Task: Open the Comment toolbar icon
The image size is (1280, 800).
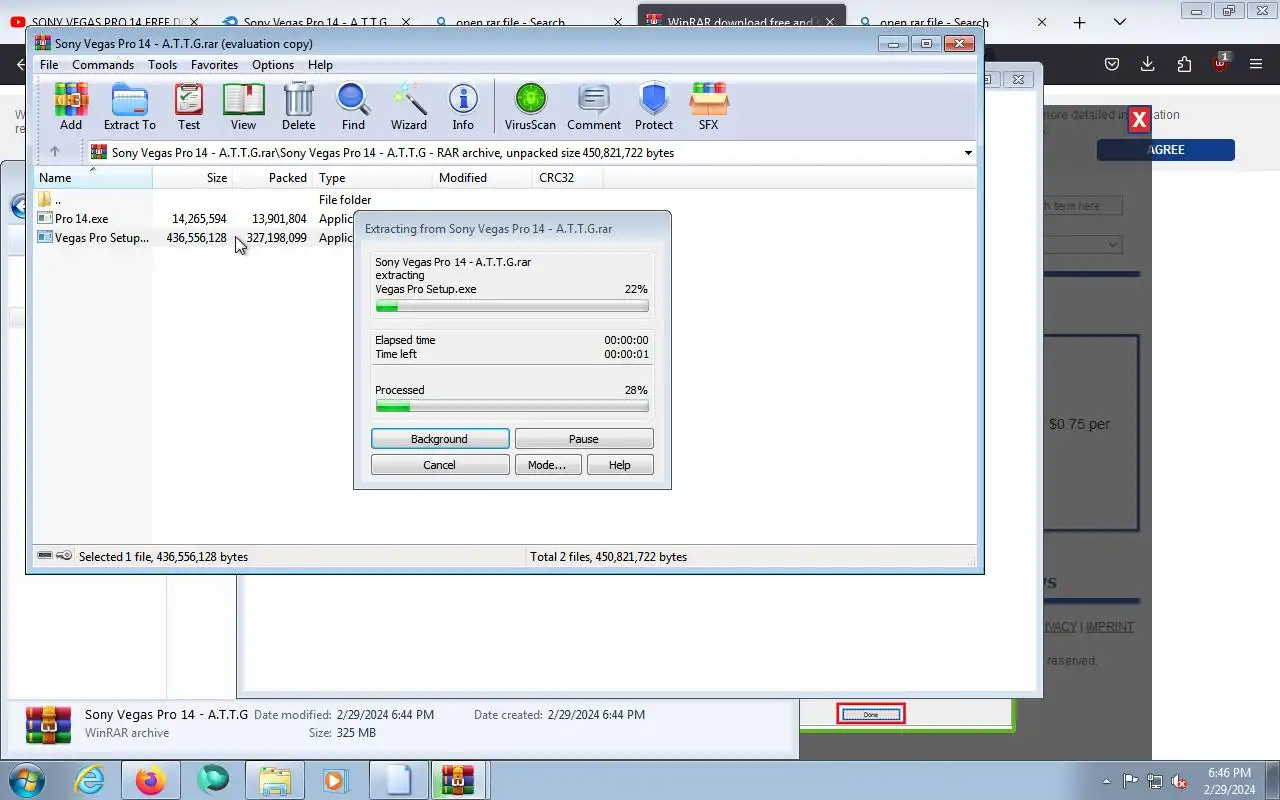Action: [594, 107]
